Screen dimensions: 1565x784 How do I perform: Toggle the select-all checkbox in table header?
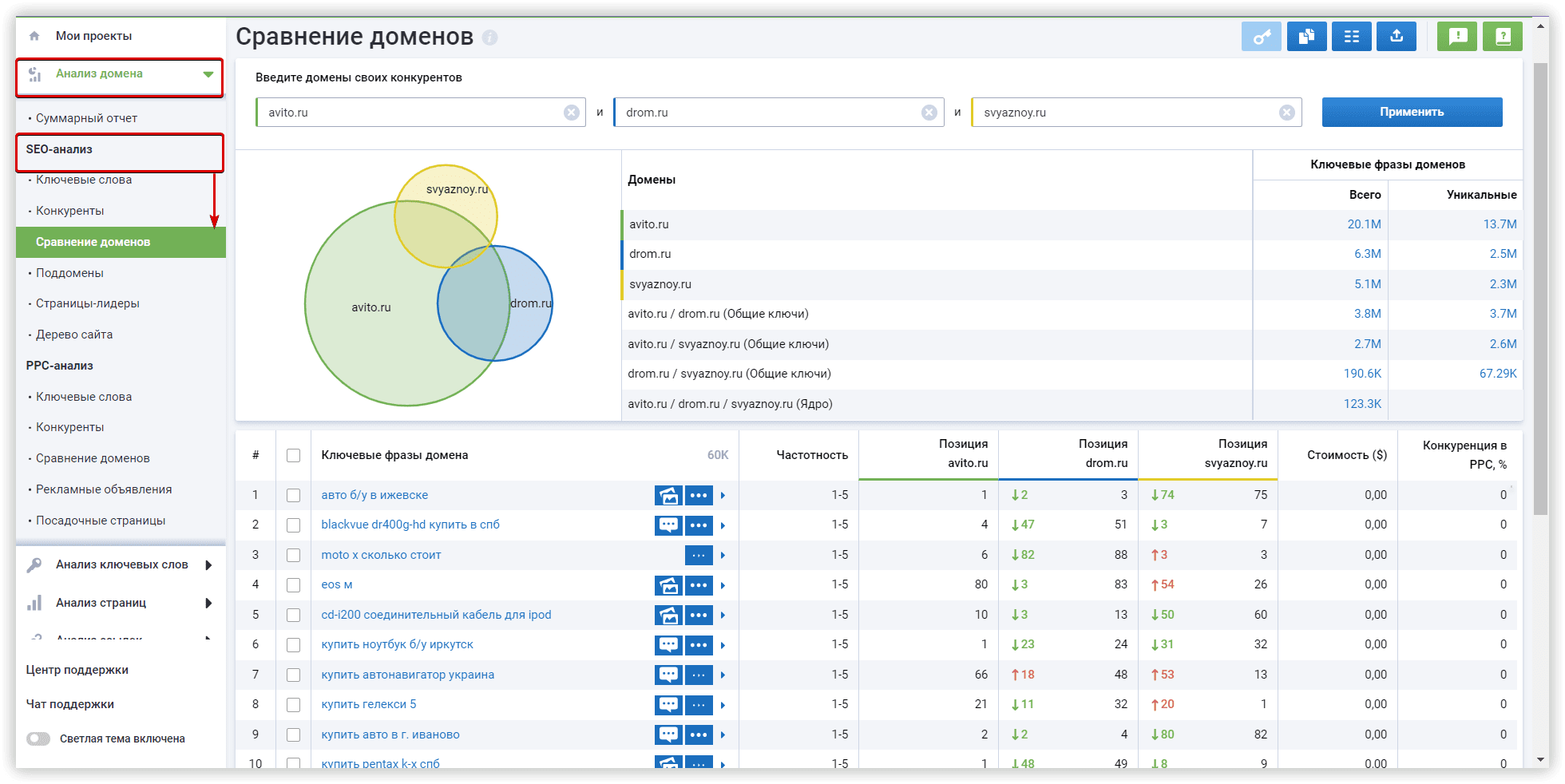pos(294,455)
